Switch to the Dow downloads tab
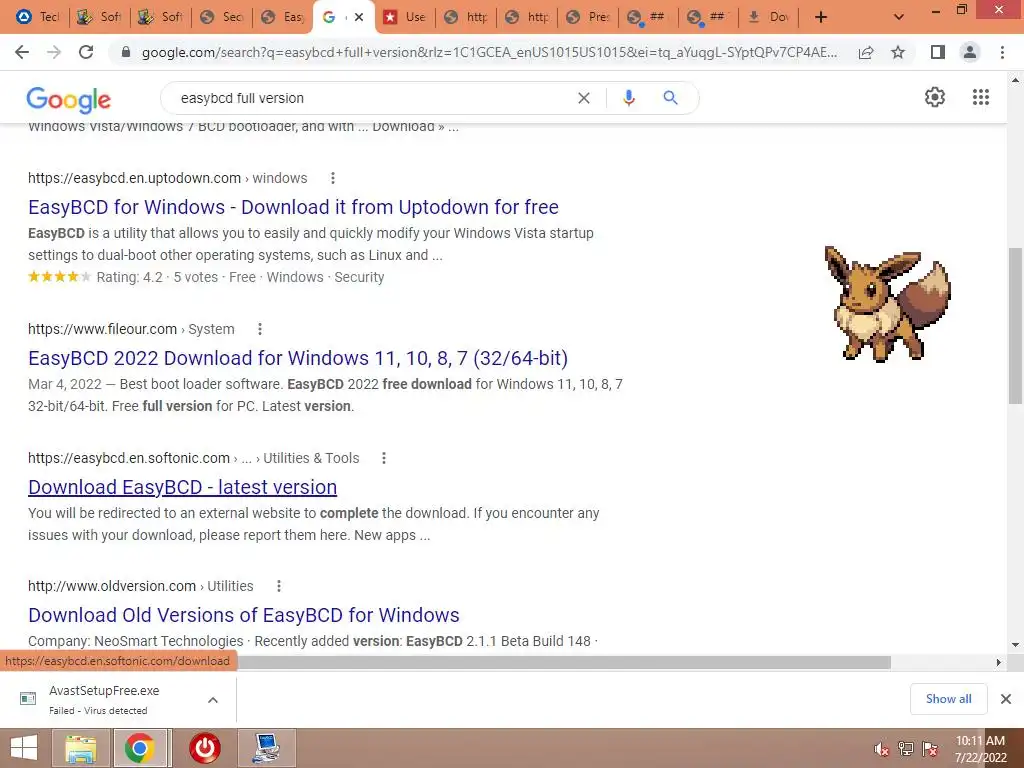Viewport: 1024px width, 768px height. click(x=769, y=17)
